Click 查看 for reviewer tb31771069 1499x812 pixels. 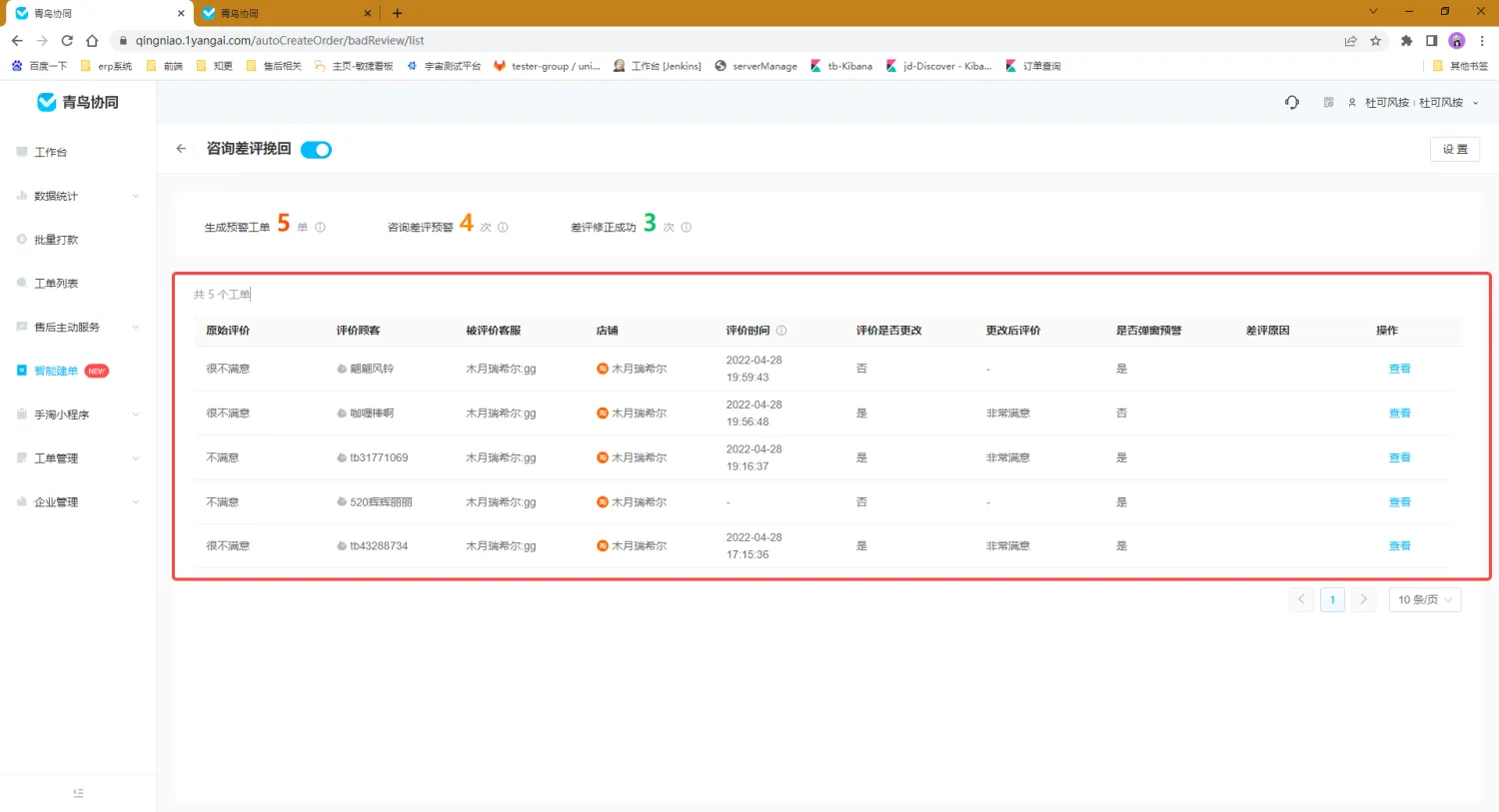click(x=1399, y=457)
